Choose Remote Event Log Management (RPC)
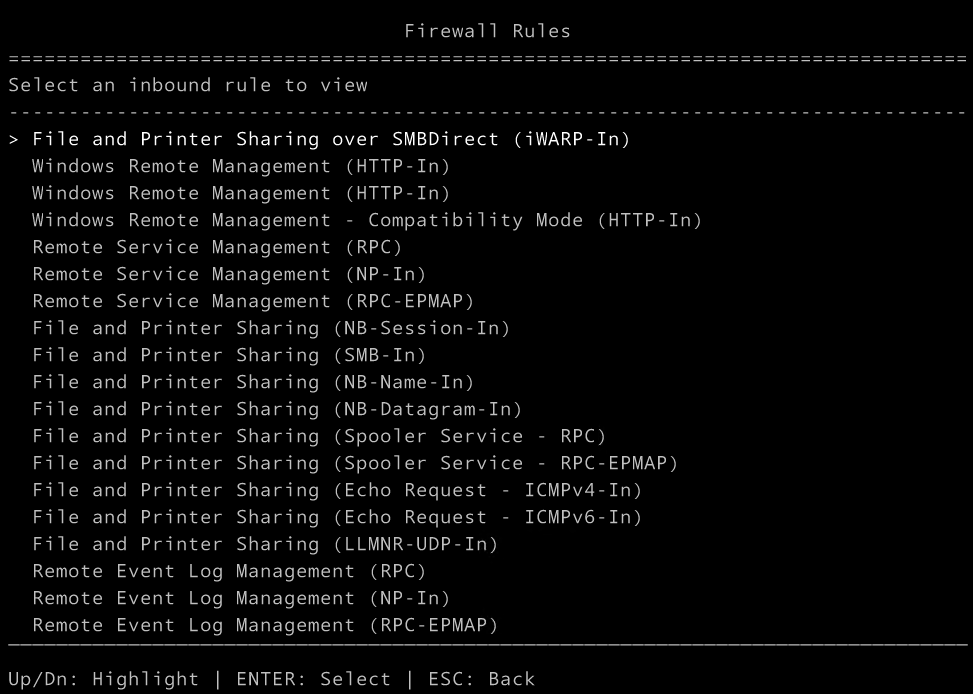The height and width of the screenshot is (694, 973). tap(228, 571)
